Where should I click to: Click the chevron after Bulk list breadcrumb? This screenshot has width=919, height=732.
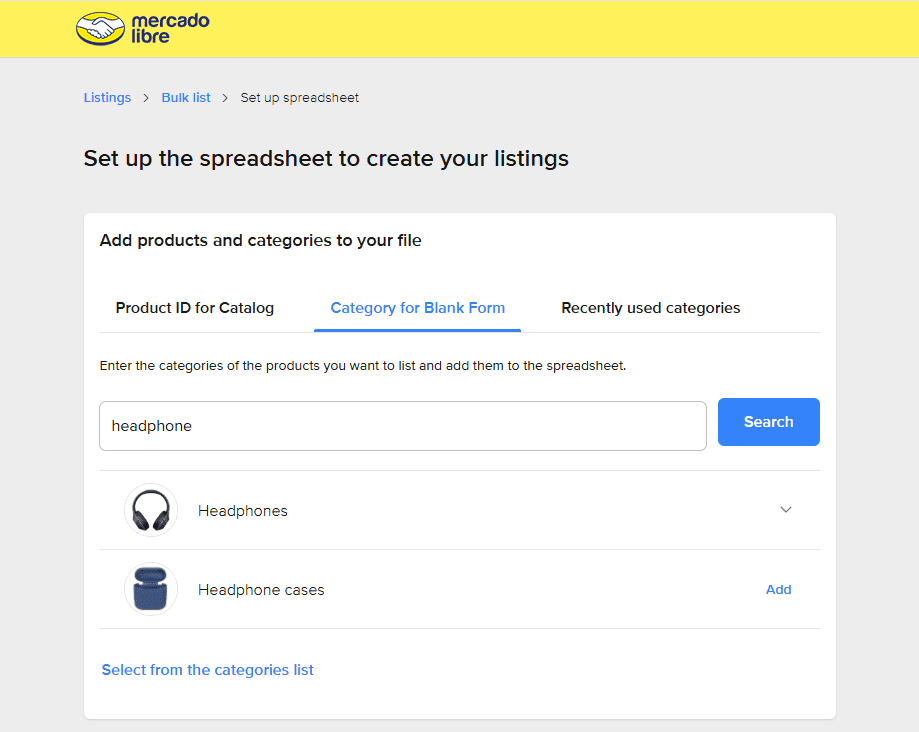pyautogui.click(x=224, y=98)
